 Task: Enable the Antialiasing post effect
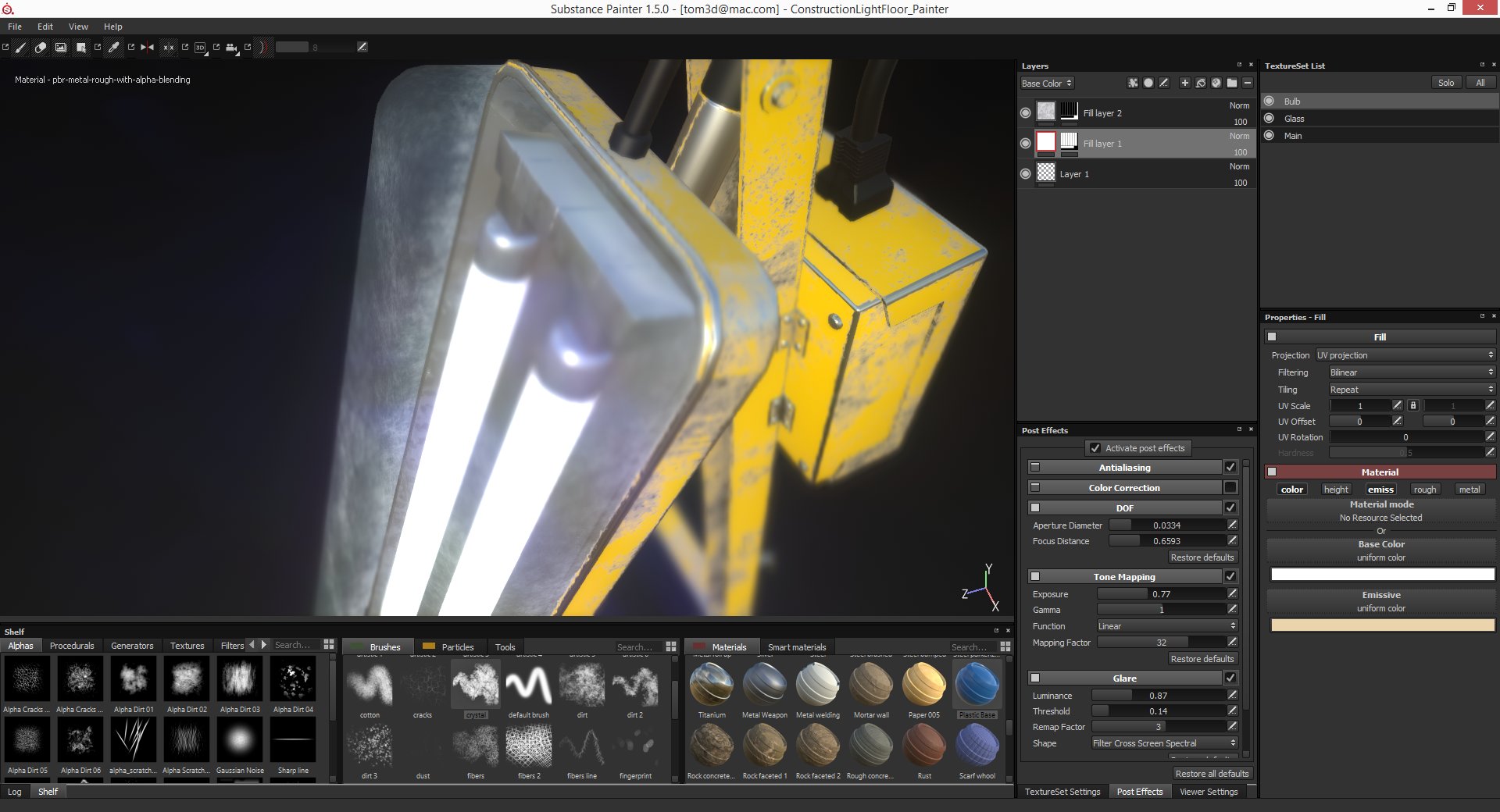click(x=1230, y=467)
